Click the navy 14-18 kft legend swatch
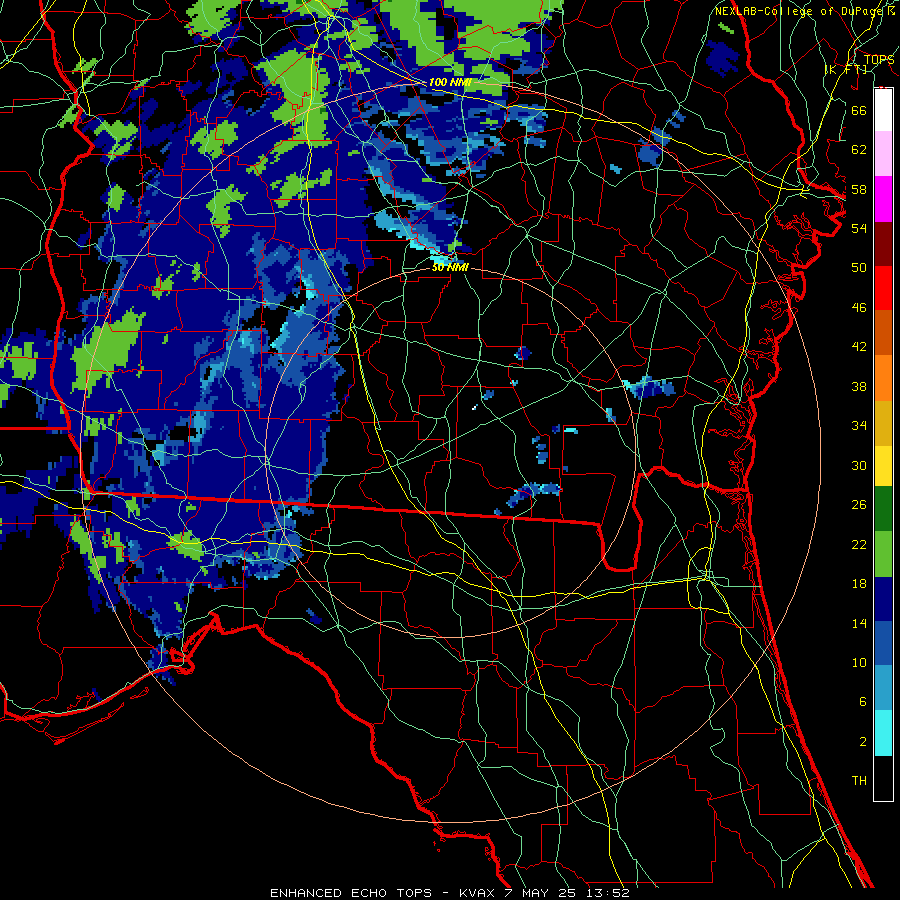This screenshot has height=900, width=900. pos(883,599)
